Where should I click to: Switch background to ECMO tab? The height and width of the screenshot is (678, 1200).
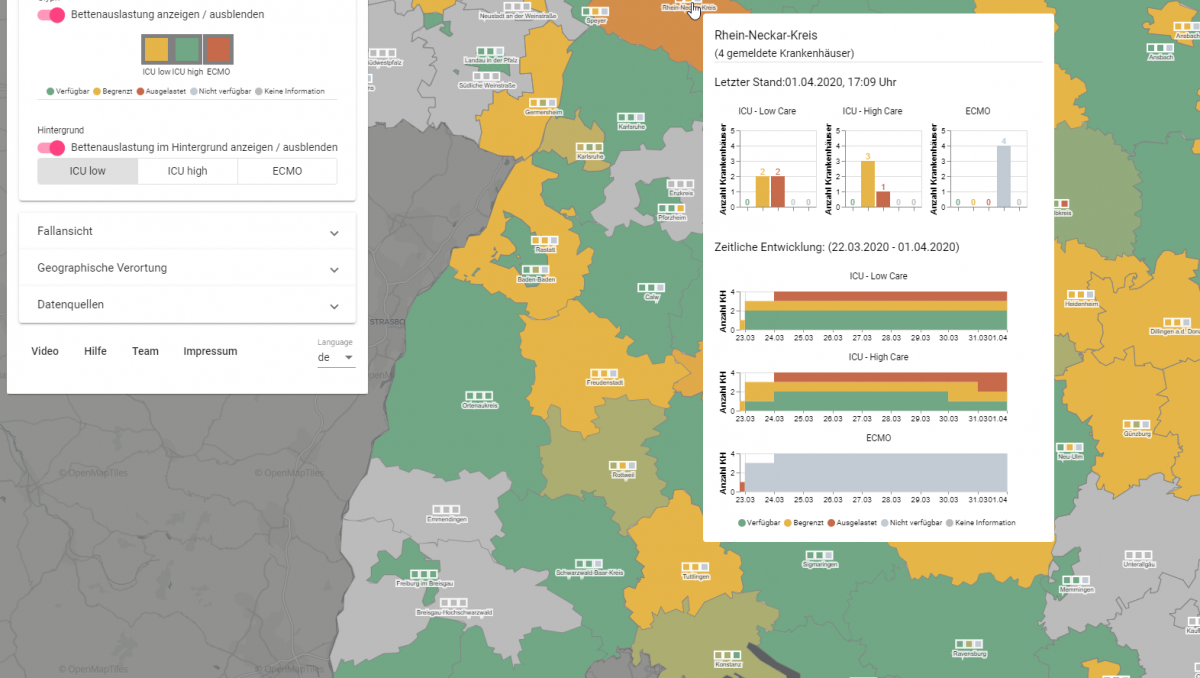pos(286,171)
